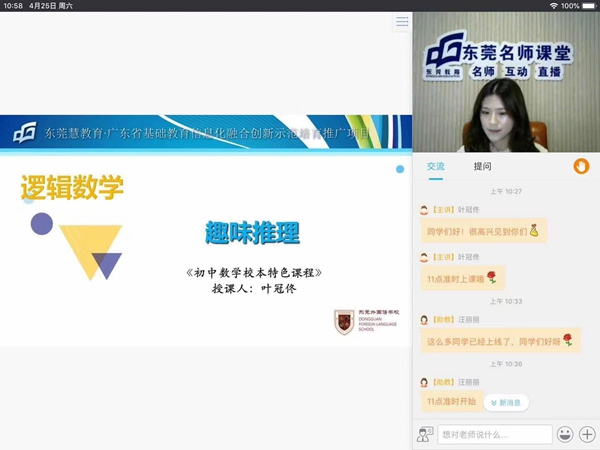Select message 11点准时上课哦
This screenshot has width=600, height=450.
(463, 278)
